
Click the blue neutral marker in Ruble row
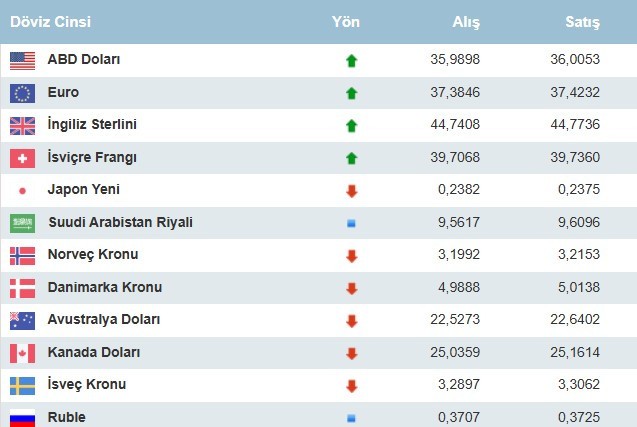click(351, 418)
